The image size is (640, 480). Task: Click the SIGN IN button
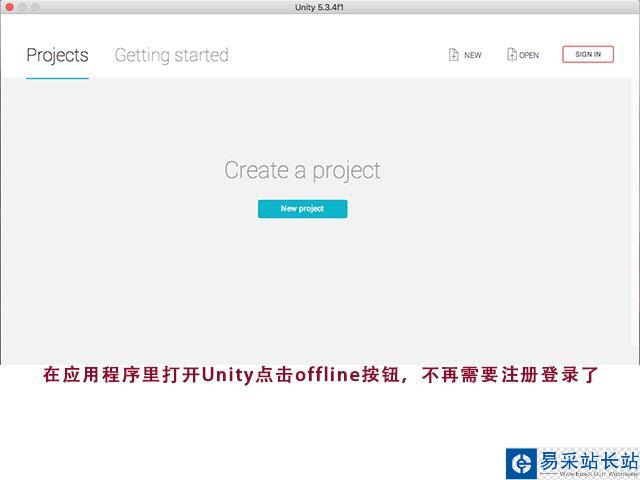[588, 54]
